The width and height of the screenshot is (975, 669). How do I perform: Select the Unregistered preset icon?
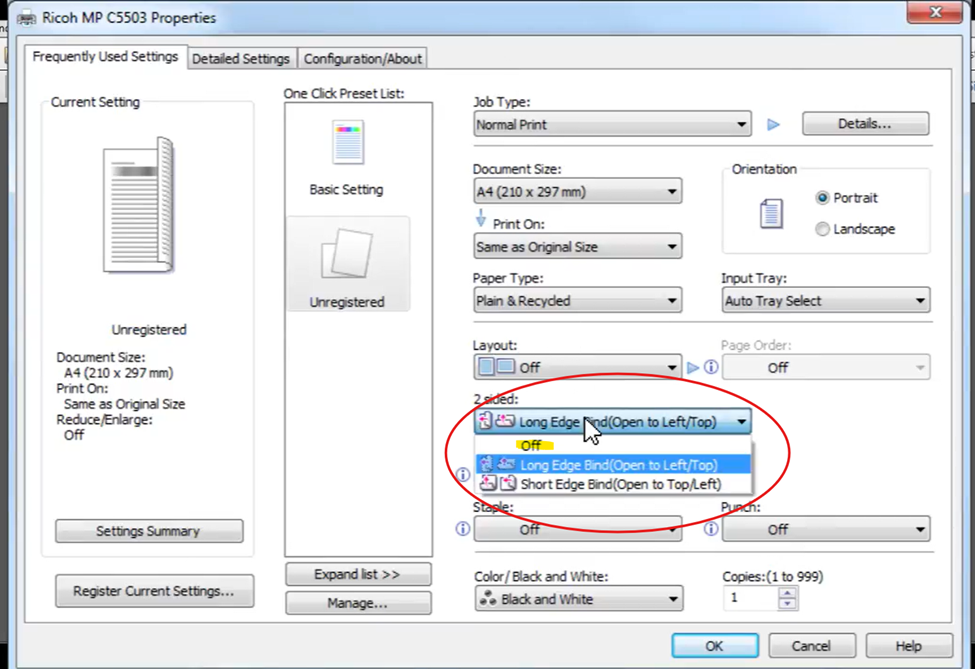347,254
